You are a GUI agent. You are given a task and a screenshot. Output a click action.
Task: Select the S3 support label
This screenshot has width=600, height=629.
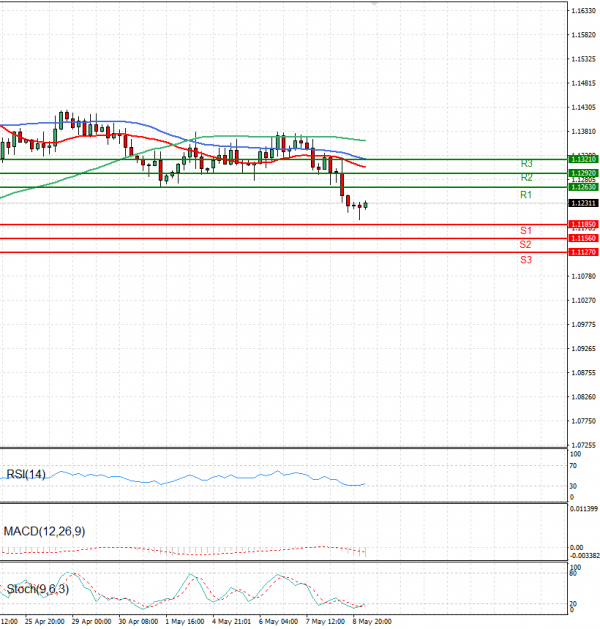pyautogui.click(x=525, y=259)
